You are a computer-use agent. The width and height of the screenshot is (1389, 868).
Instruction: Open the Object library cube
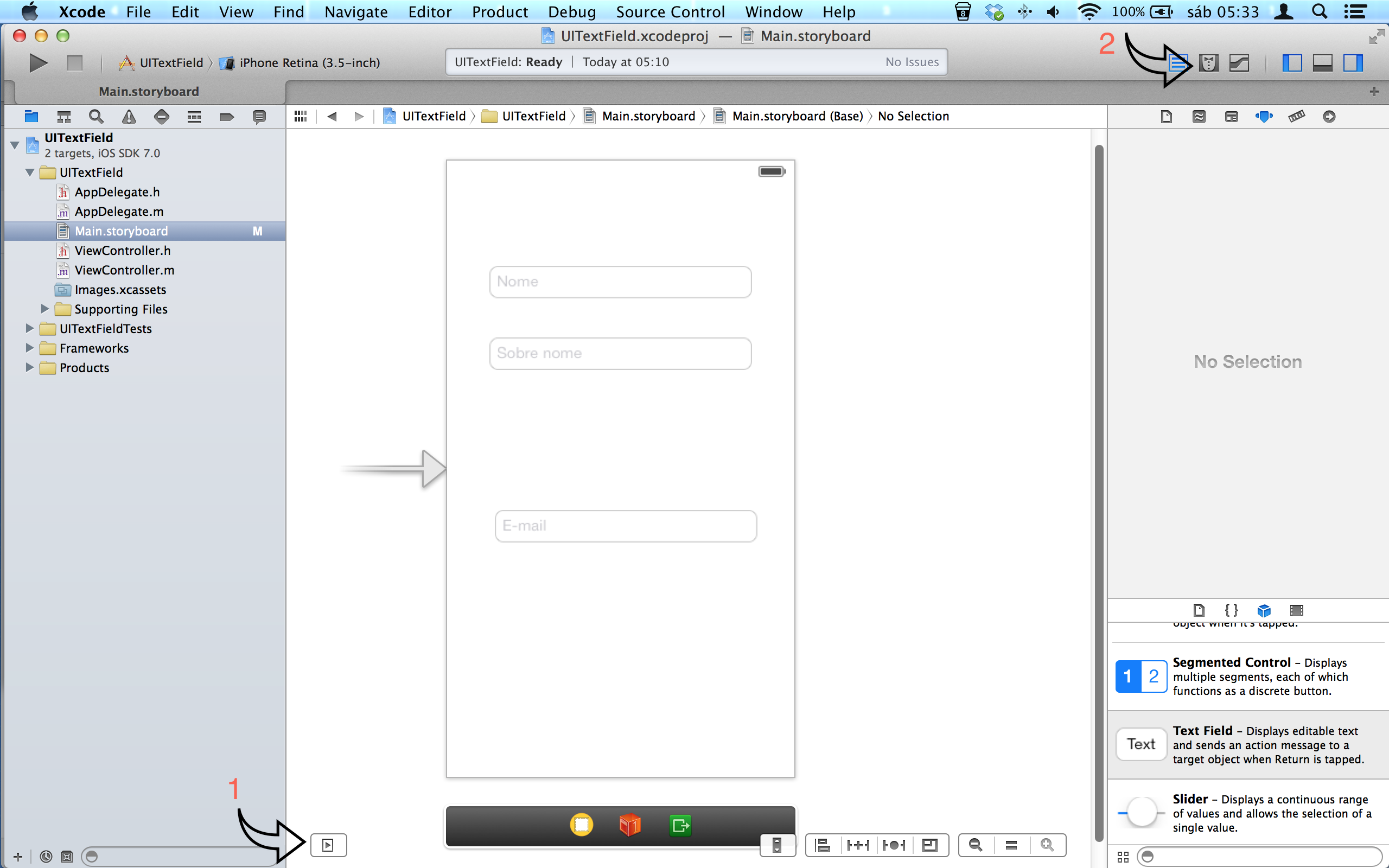click(1264, 610)
